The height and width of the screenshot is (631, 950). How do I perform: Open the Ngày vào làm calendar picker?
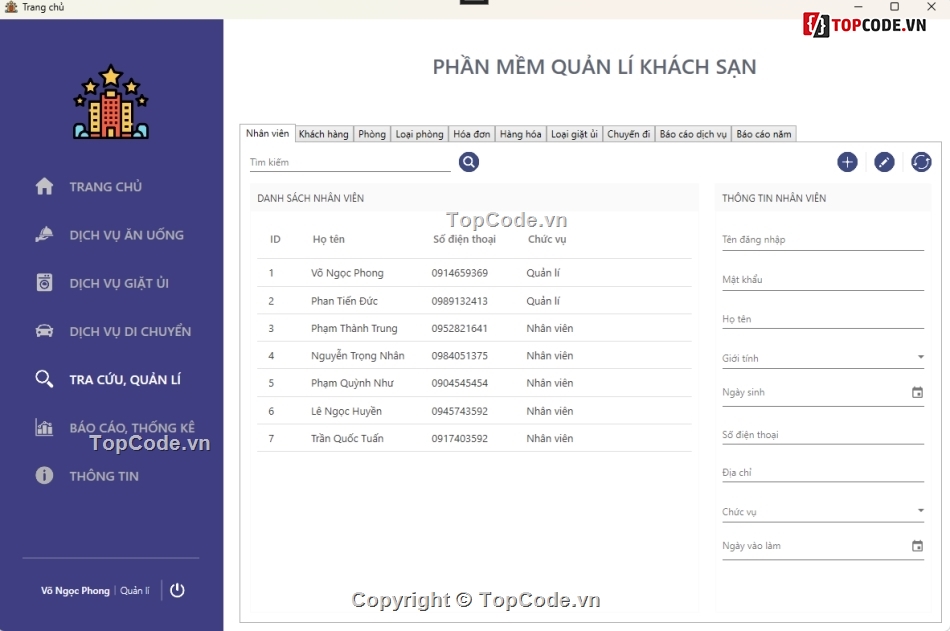(x=917, y=545)
